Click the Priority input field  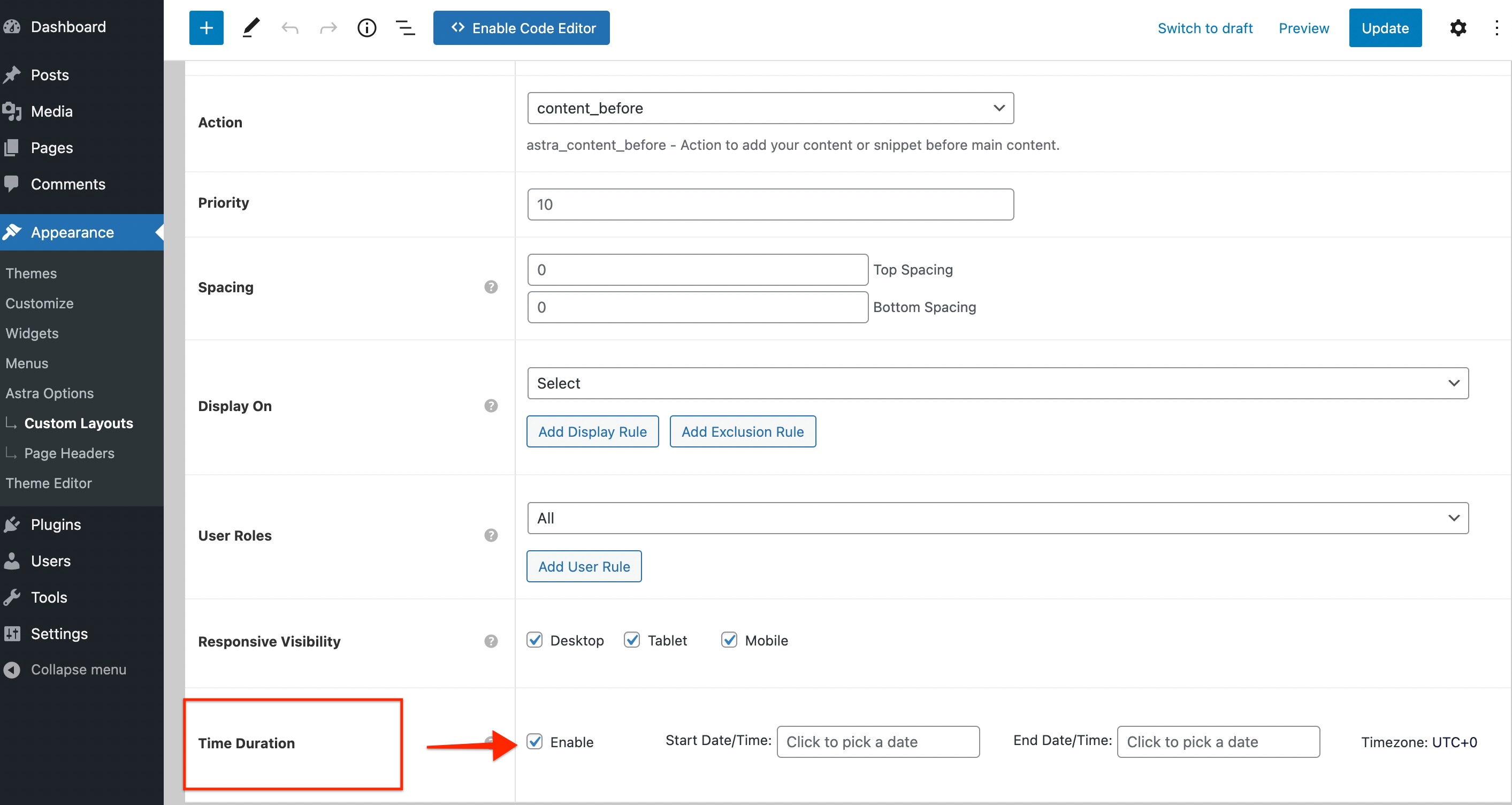pos(770,204)
